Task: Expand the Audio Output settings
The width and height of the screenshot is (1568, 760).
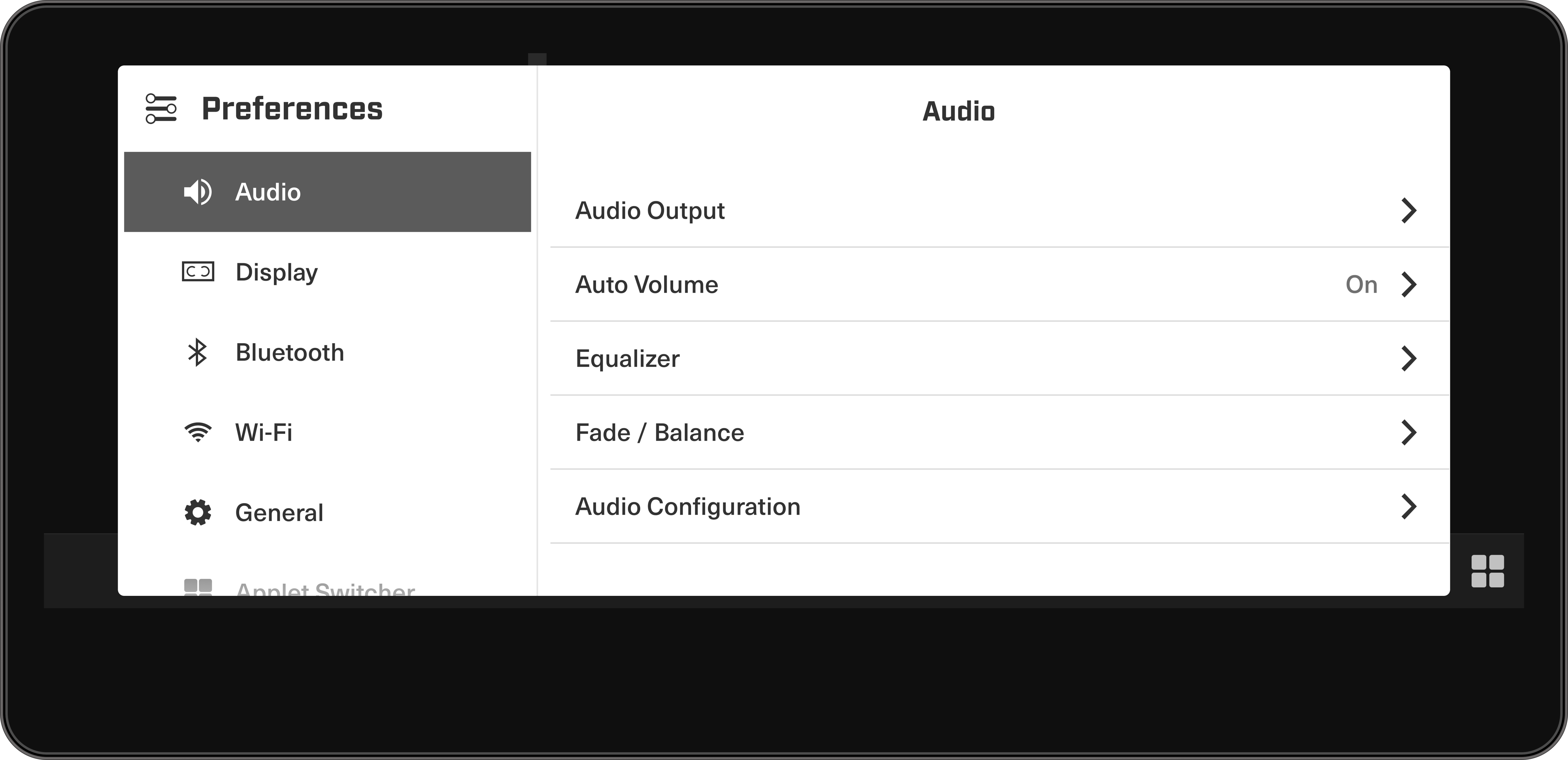Action: point(992,210)
